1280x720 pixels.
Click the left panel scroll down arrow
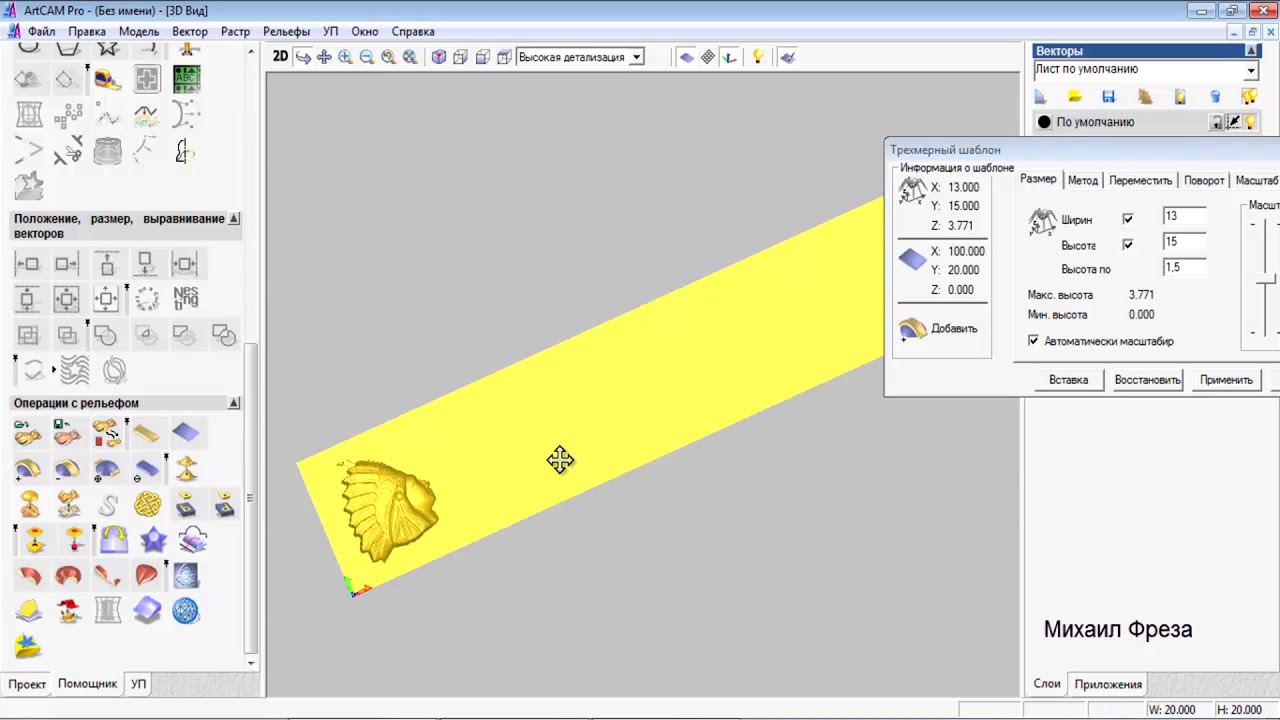pos(251,662)
